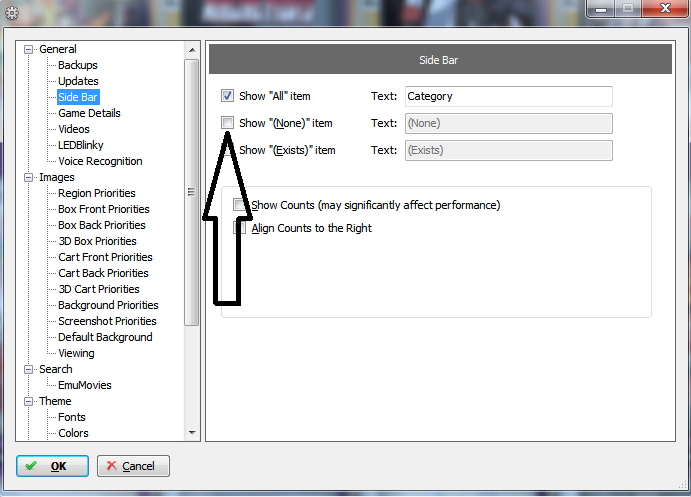Click the General category label
The height and width of the screenshot is (497, 691).
[x=58, y=49]
